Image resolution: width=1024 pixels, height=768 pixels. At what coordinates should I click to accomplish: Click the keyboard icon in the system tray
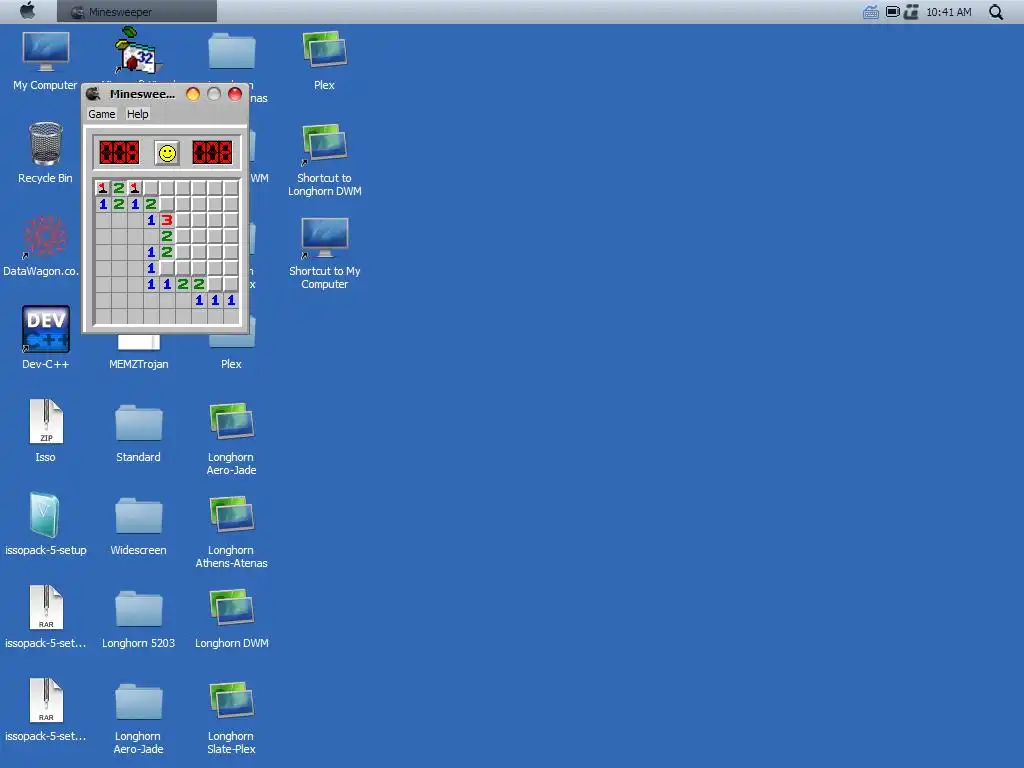point(871,12)
